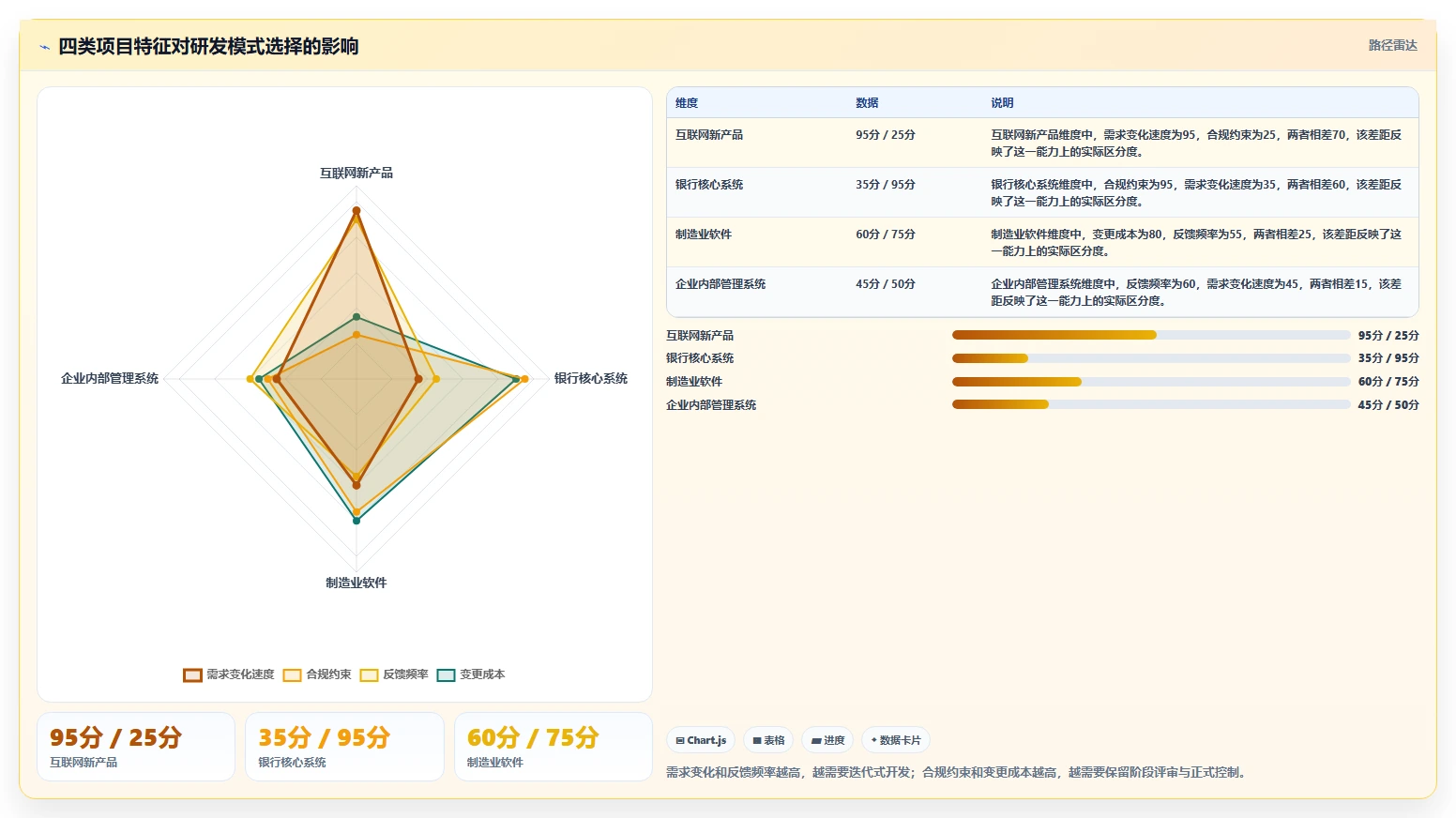Toggle the 变更成本 legend swatch
The width and height of the screenshot is (1456, 818).
point(446,674)
